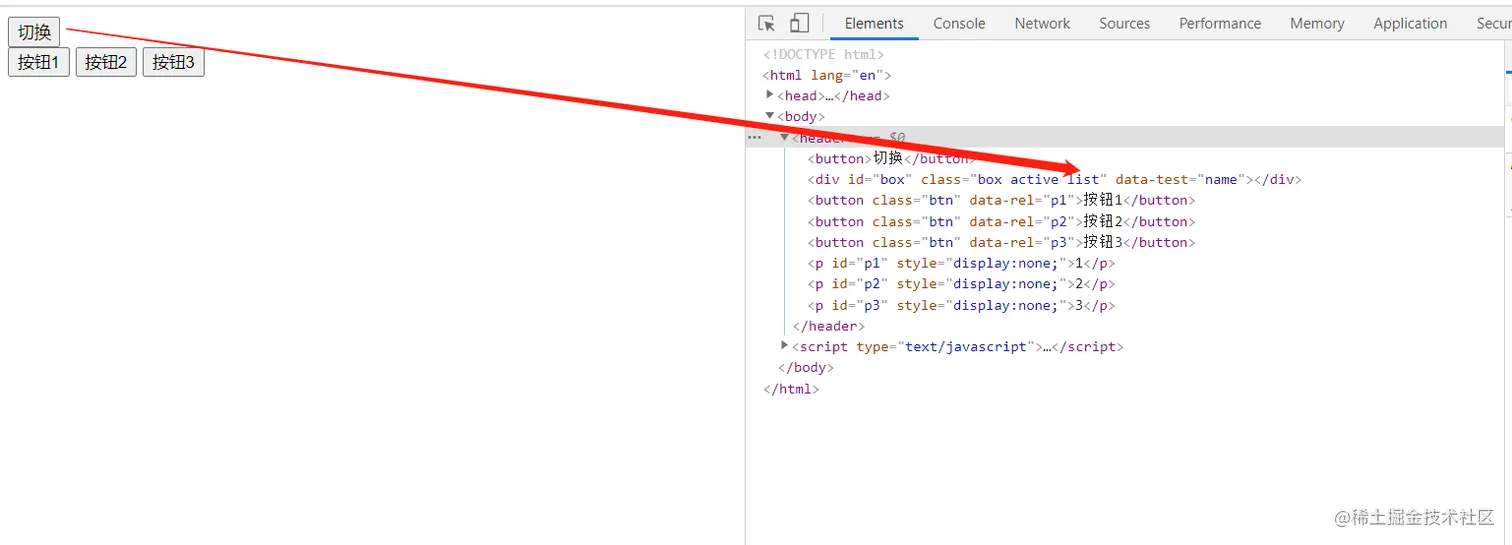
Task: Click the 按钮1 button
Action: pyautogui.click(x=39, y=62)
